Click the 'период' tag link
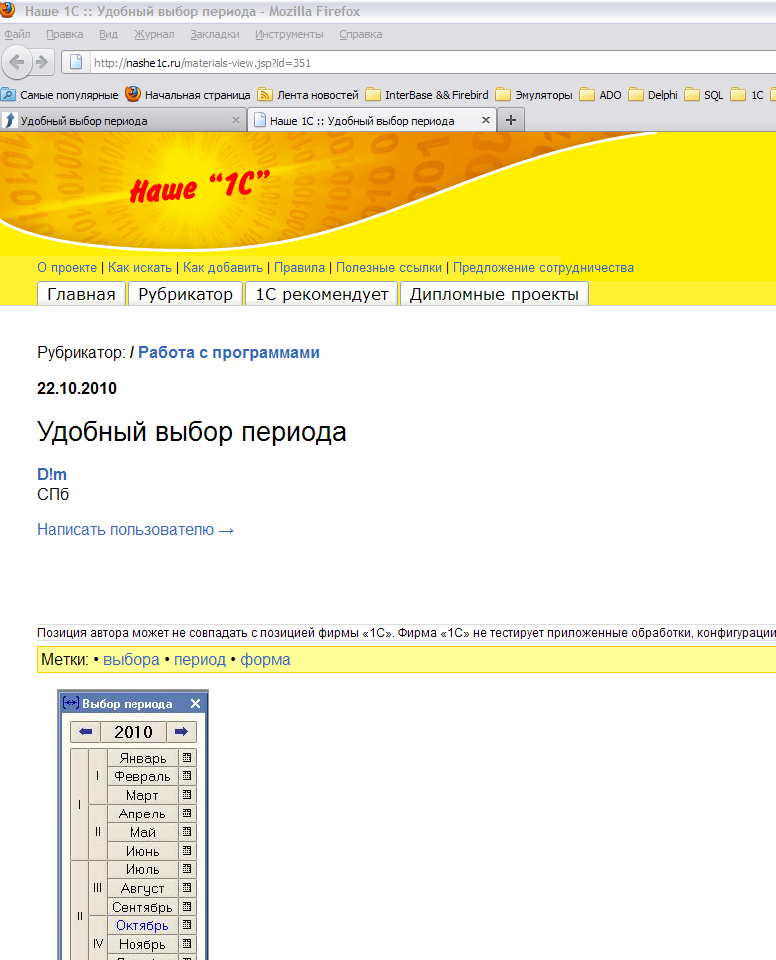 [x=200, y=659]
